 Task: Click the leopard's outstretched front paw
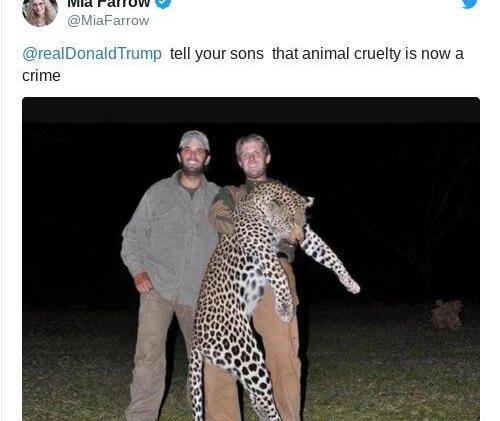tap(350, 284)
